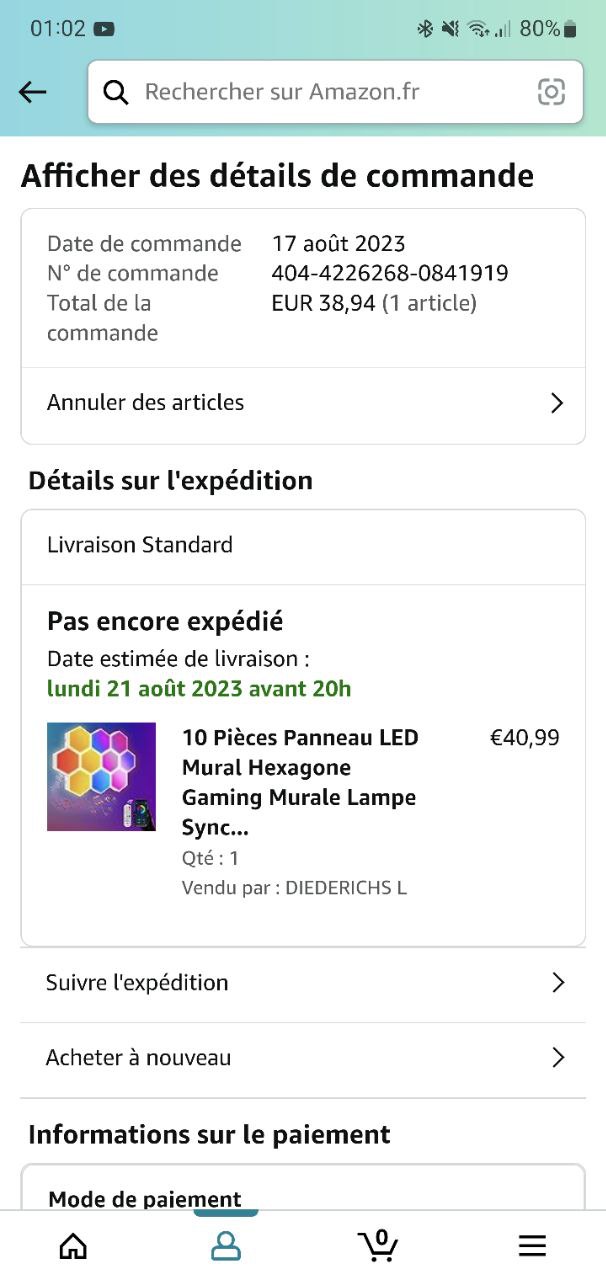The width and height of the screenshot is (606, 1280).
Task: Expand the Acheter à nouveau chevron
Action: pyautogui.click(x=558, y=1058)
